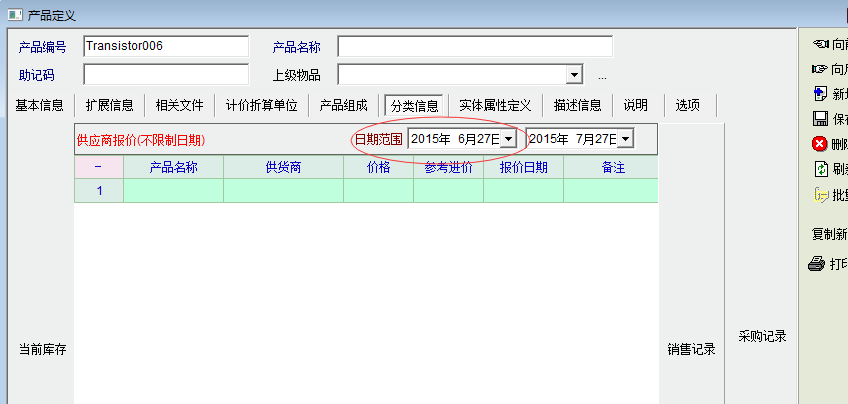The width and height of the screenshot is (848, 404).
Task: Click the 采购记录 side tab
Action: [762, 336]
